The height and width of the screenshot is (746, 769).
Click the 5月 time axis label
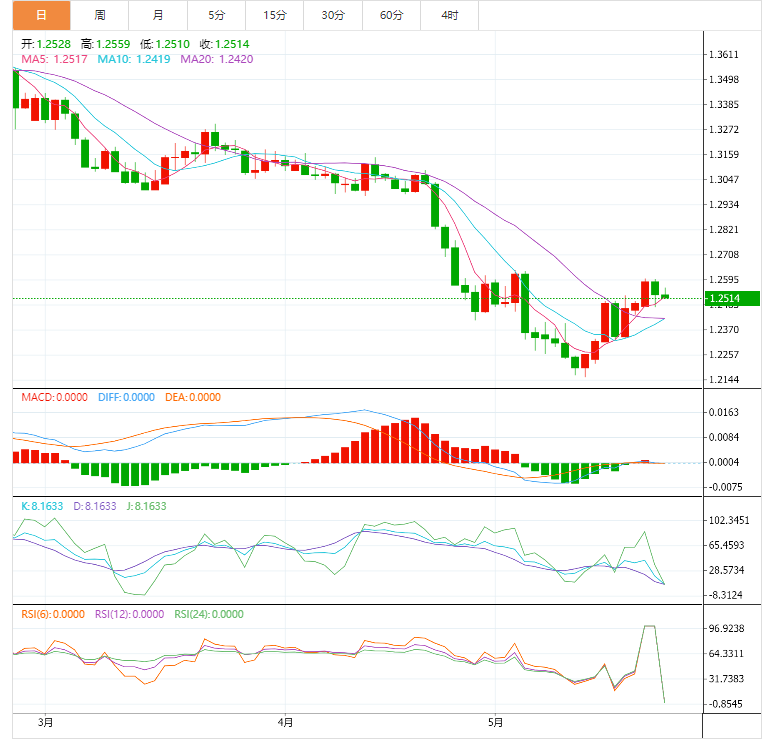495,722
